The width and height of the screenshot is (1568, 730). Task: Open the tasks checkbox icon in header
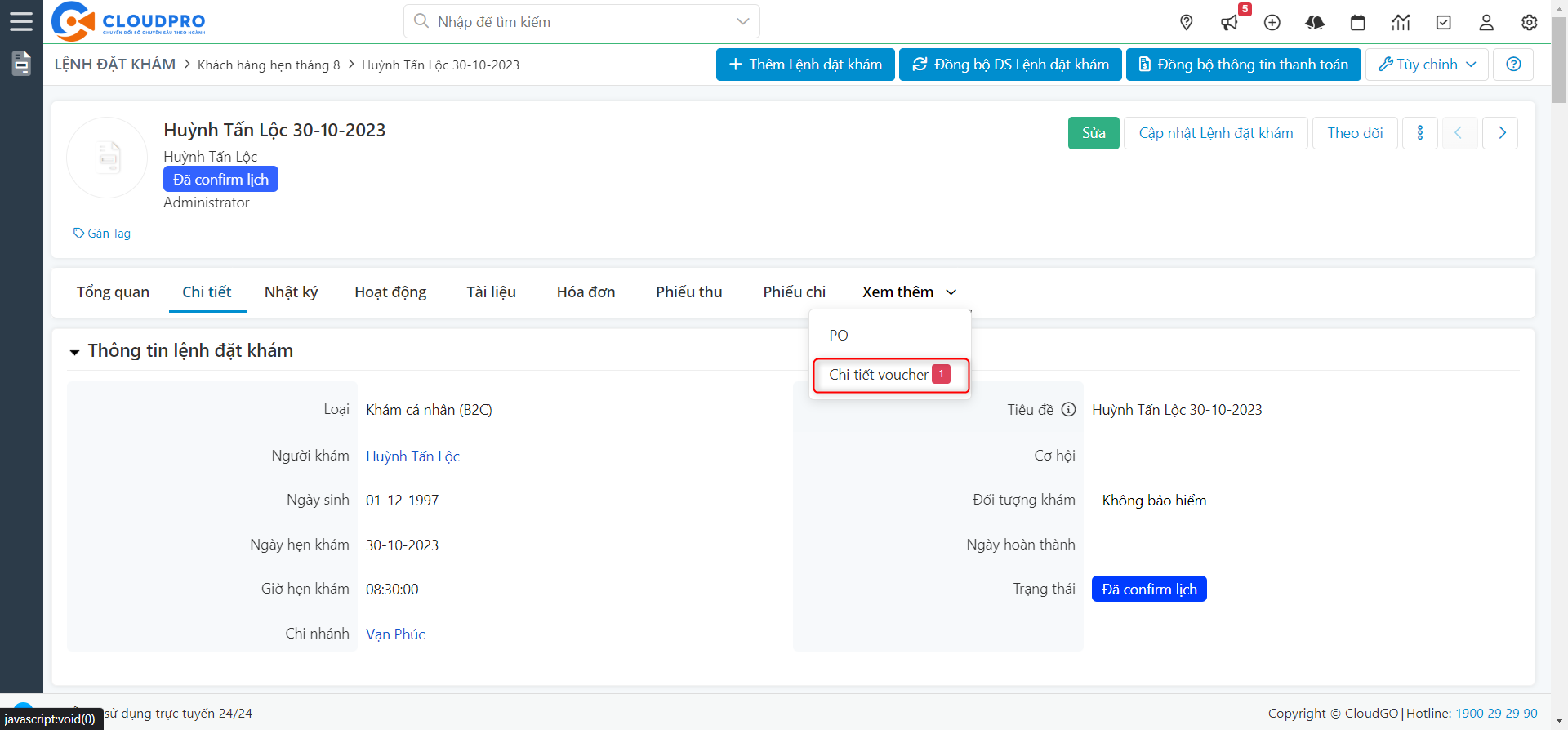click(1444, 23)
